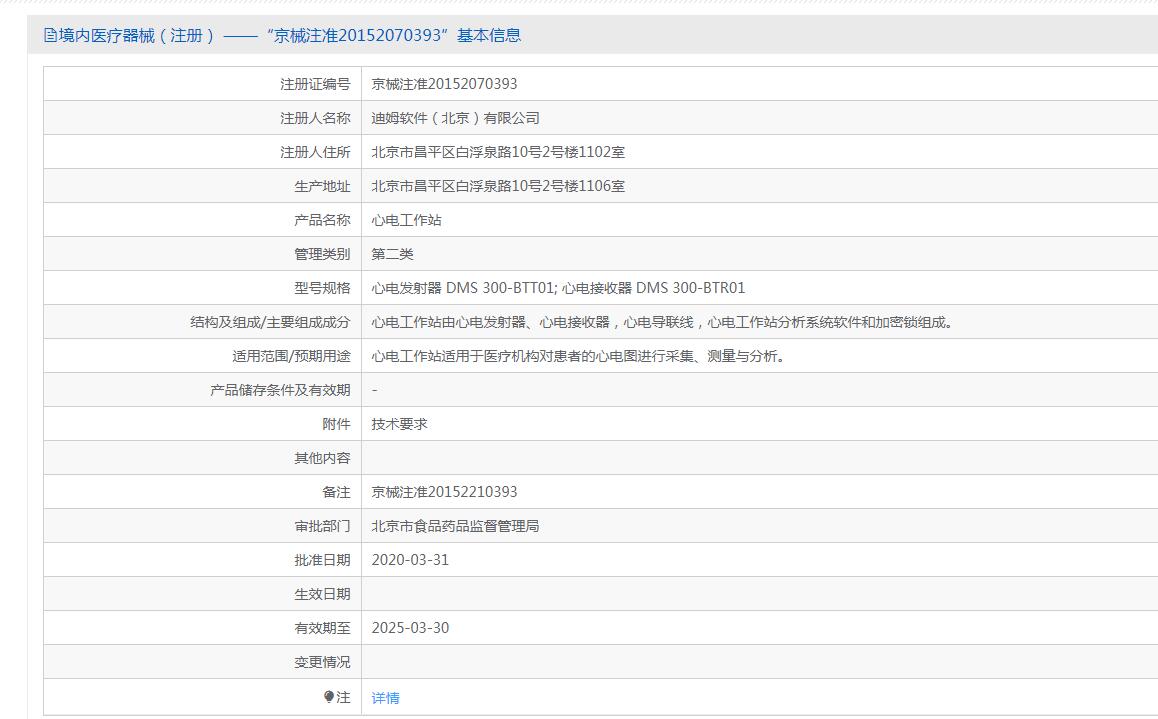This screenshot has width=1158, height=719.
Task: Click the 其他内容 label
Action: click(322, 458)
